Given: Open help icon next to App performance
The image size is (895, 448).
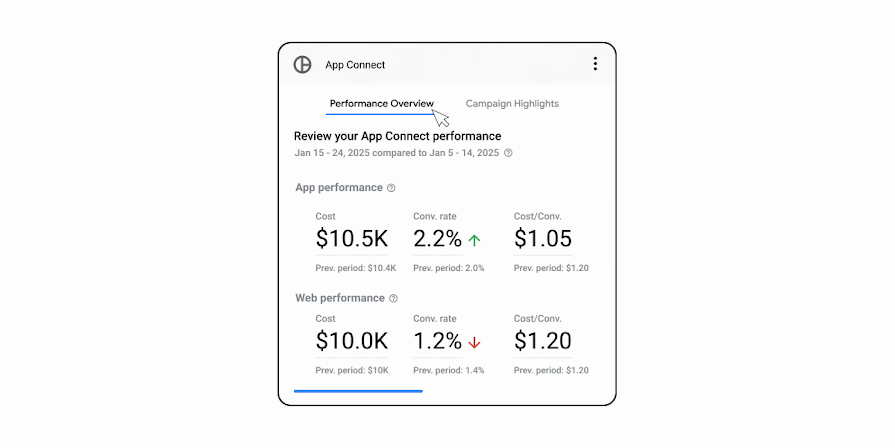Looking at the screenshot, I should tap(391, 188).
